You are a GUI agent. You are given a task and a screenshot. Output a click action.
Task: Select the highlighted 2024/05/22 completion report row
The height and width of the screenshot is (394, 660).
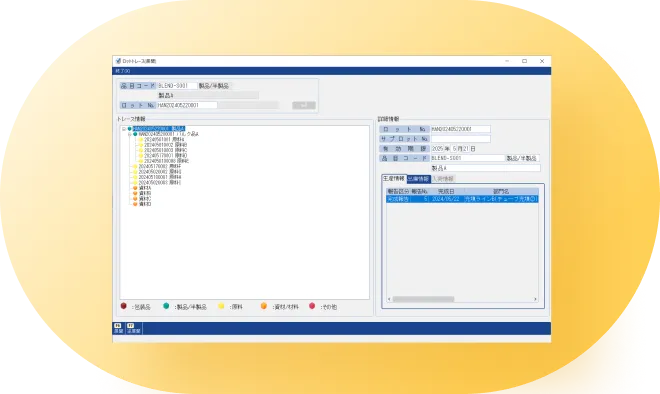462,199
